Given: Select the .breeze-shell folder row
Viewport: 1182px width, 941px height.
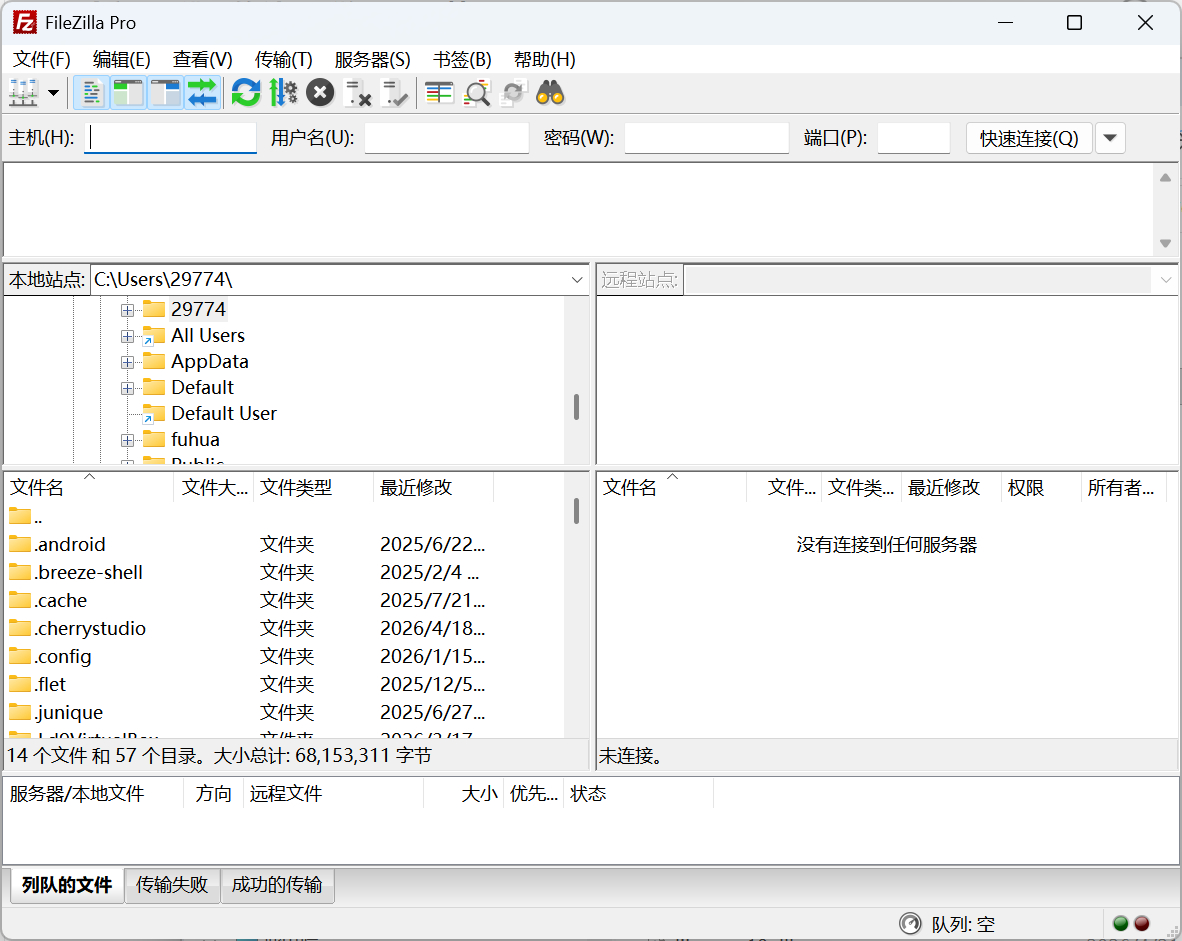Looking at the screenshot, I should point(285,572).
